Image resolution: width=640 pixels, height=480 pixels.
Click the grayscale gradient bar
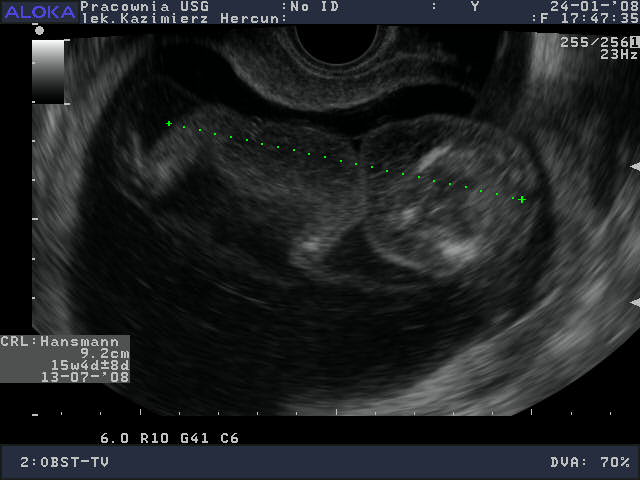pos(48,72)
